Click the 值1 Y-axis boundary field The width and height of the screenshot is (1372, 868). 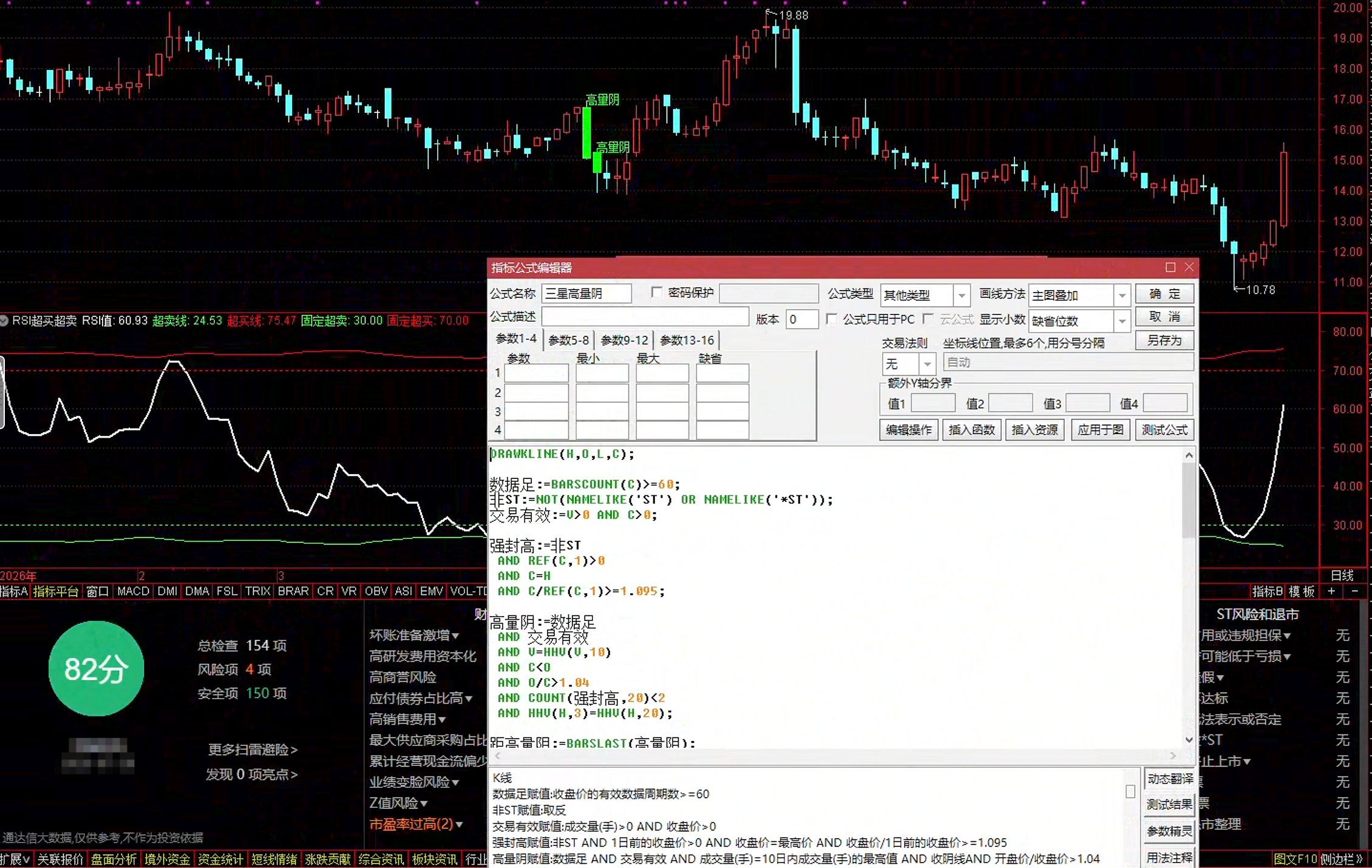[933, 404]
